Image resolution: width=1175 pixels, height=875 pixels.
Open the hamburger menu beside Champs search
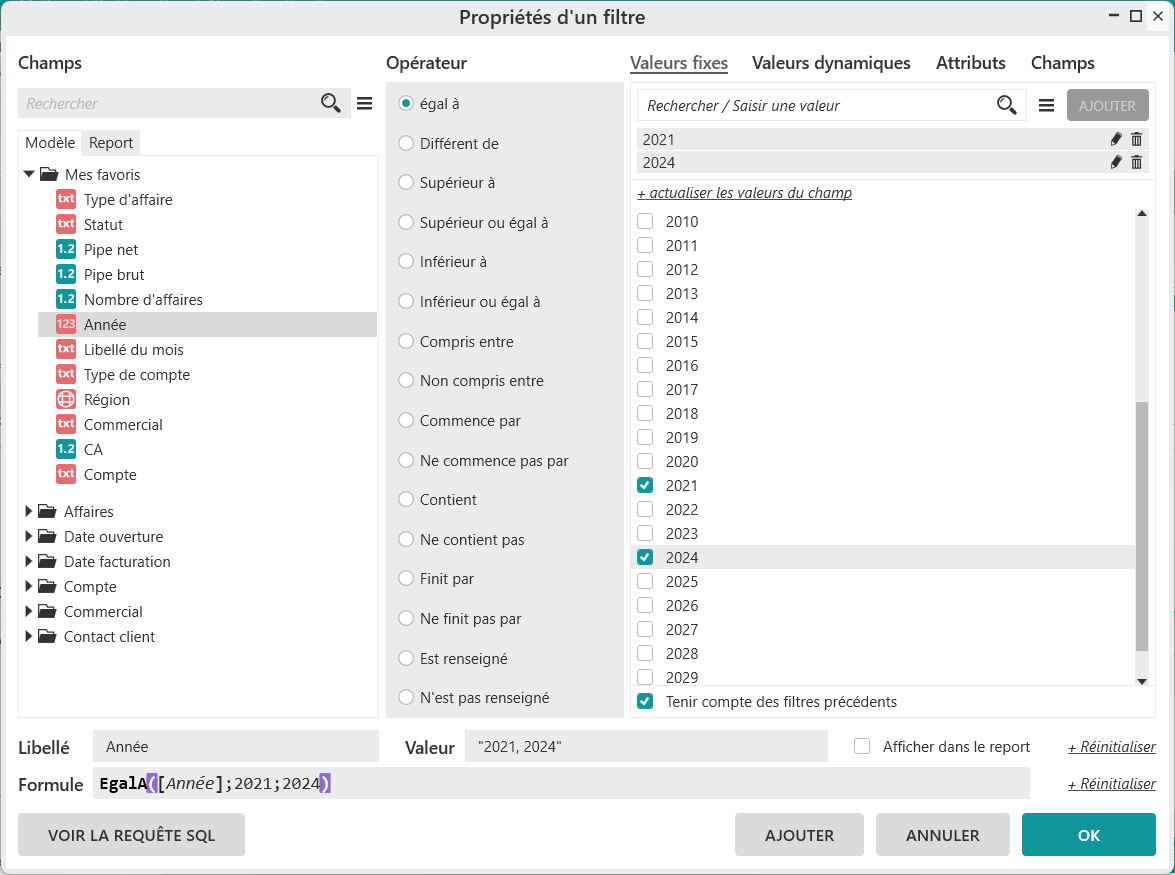click(x=364, y=103)
